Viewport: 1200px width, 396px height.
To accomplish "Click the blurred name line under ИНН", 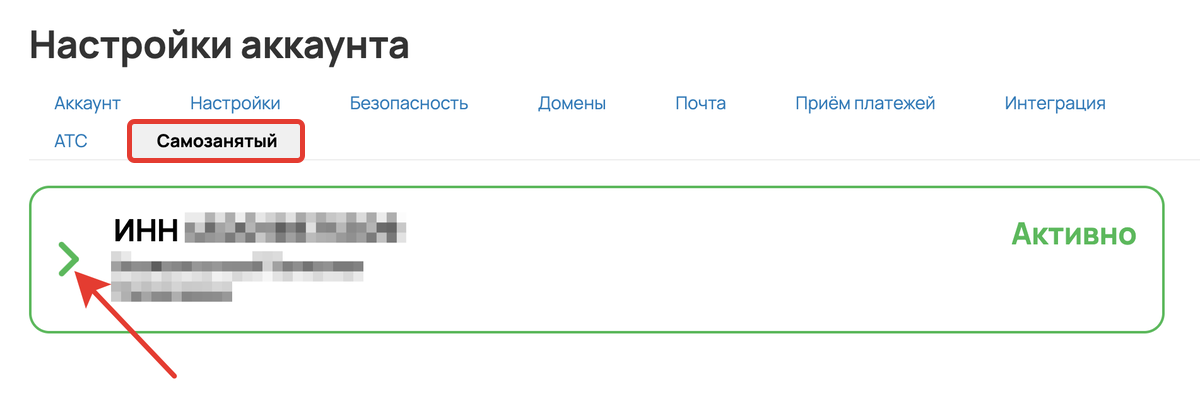I will tap(236, 266).
